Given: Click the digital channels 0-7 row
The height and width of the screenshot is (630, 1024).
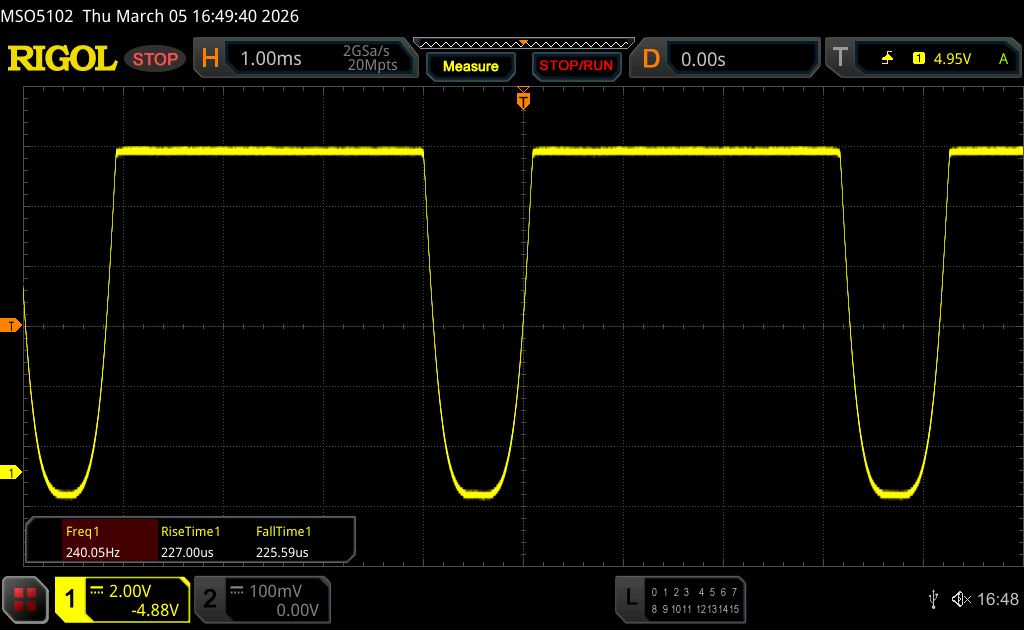Looking at the screenshot, I should (x=694, y=592).
